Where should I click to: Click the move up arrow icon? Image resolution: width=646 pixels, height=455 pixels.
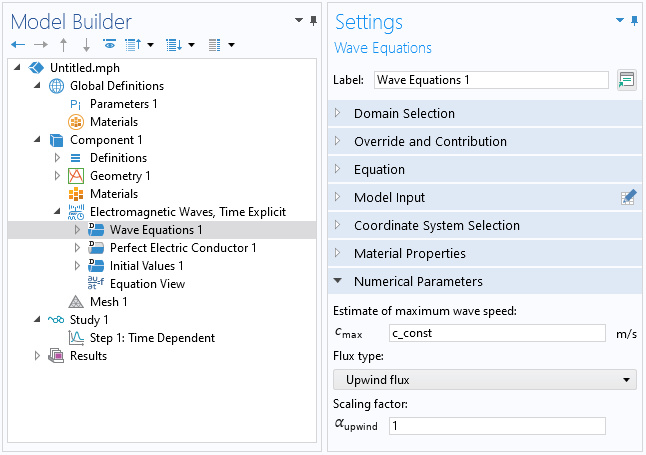(63, 45)
